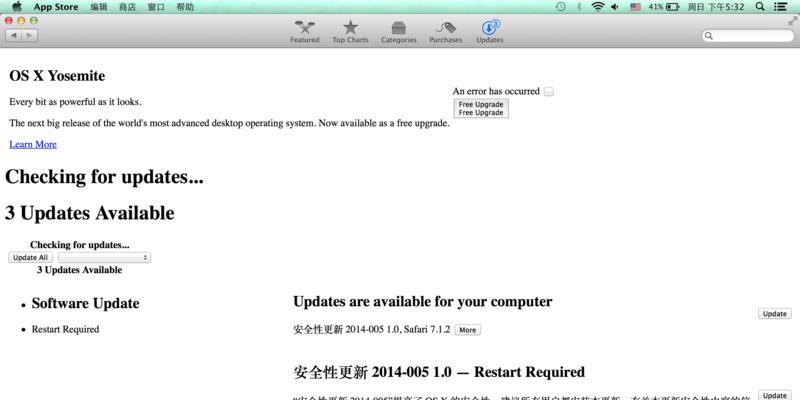Image resolution: width=800 pixels, height=400 pixels.
Task: Click the More button after Safari 7.1.2
Action: point(467,330)
